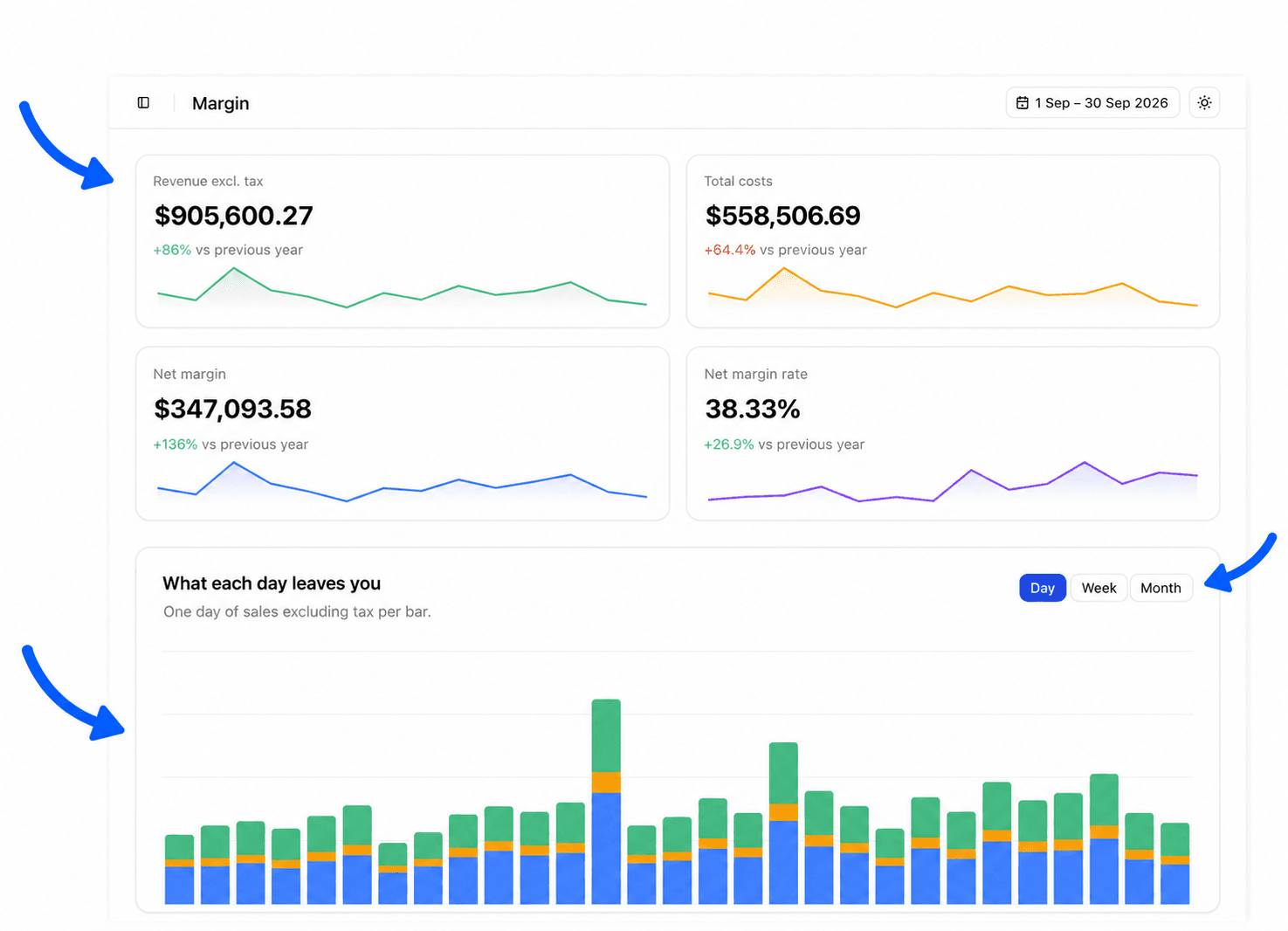Select the 38.33% margin rate value

pos(753,409)
